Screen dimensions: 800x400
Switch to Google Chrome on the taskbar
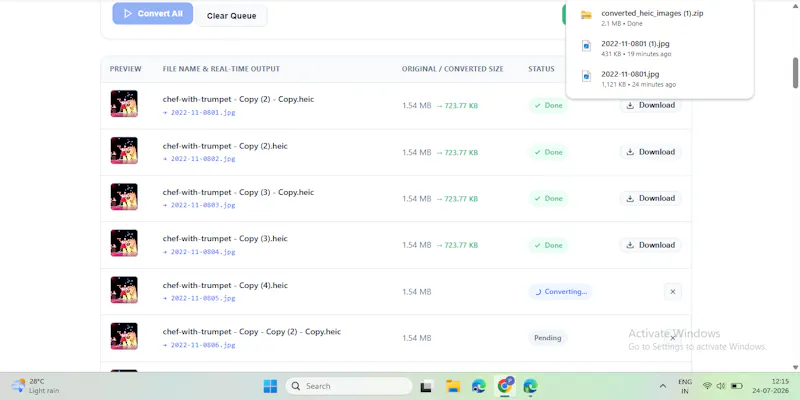click(x=505, y=386)
